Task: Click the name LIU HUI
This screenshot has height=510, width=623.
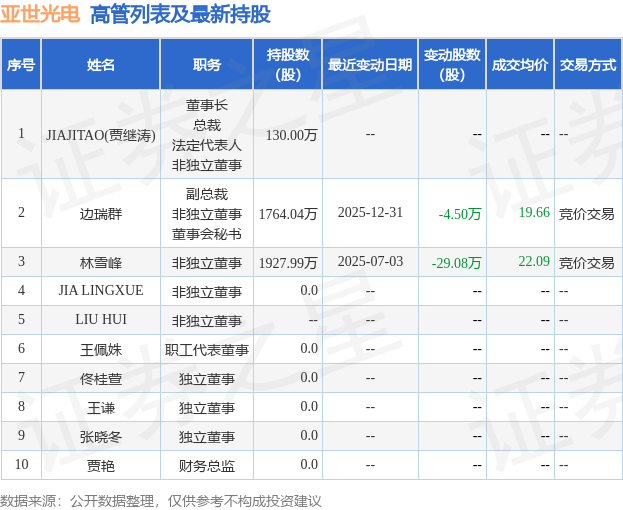Action: (101, 319)
